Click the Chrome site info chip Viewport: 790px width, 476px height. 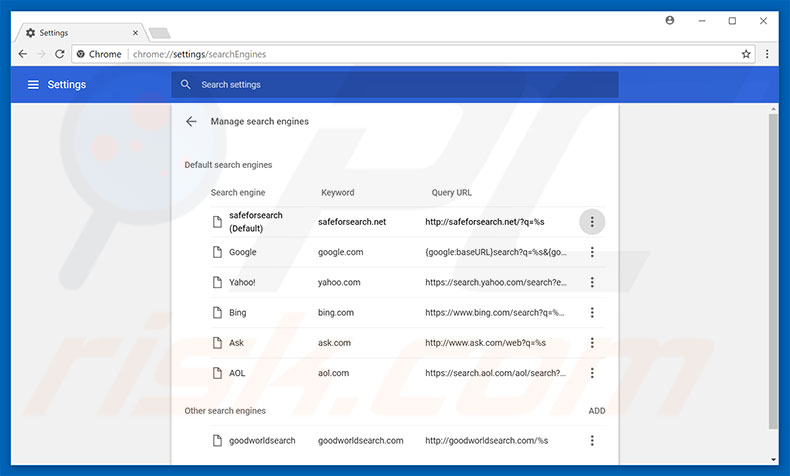[x=99, y=54]
